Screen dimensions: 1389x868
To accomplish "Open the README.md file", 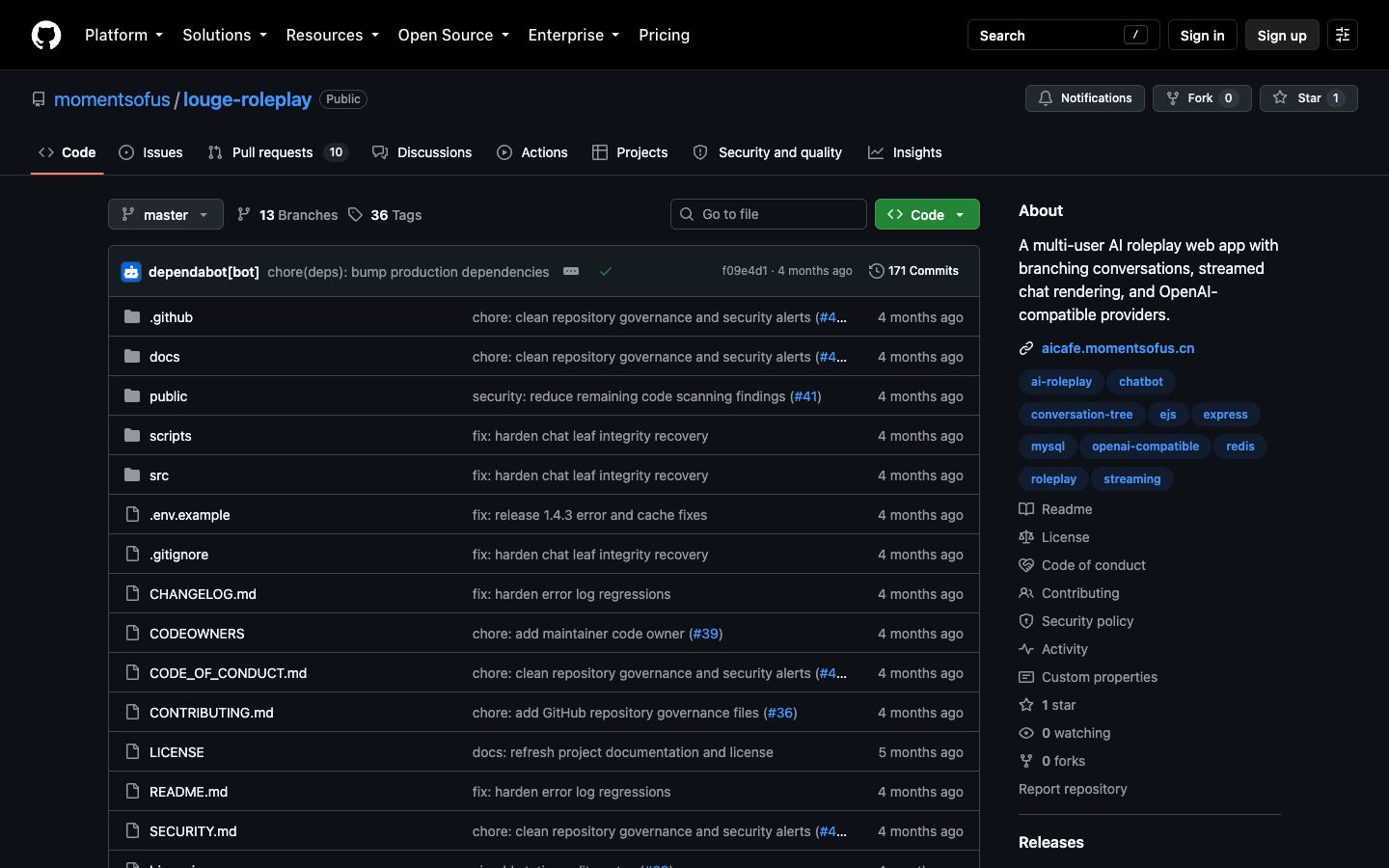I will 188,792.
